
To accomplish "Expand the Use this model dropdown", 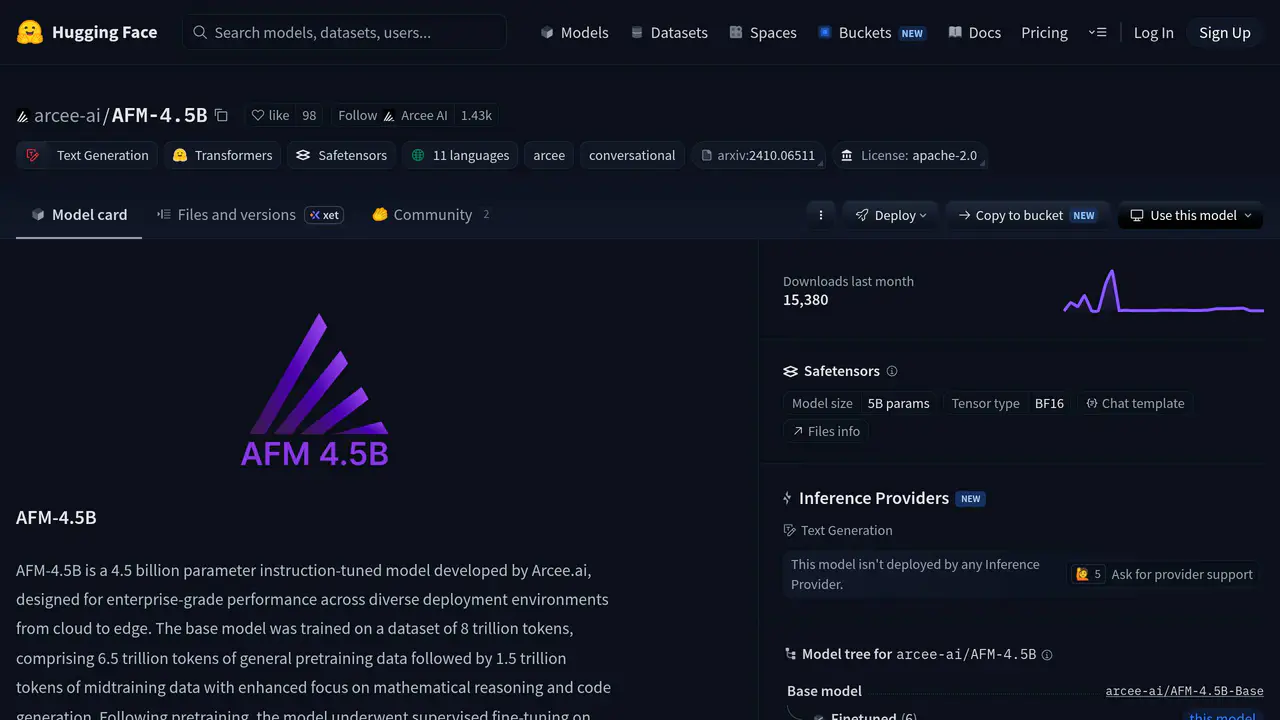I will (1190, 215).
